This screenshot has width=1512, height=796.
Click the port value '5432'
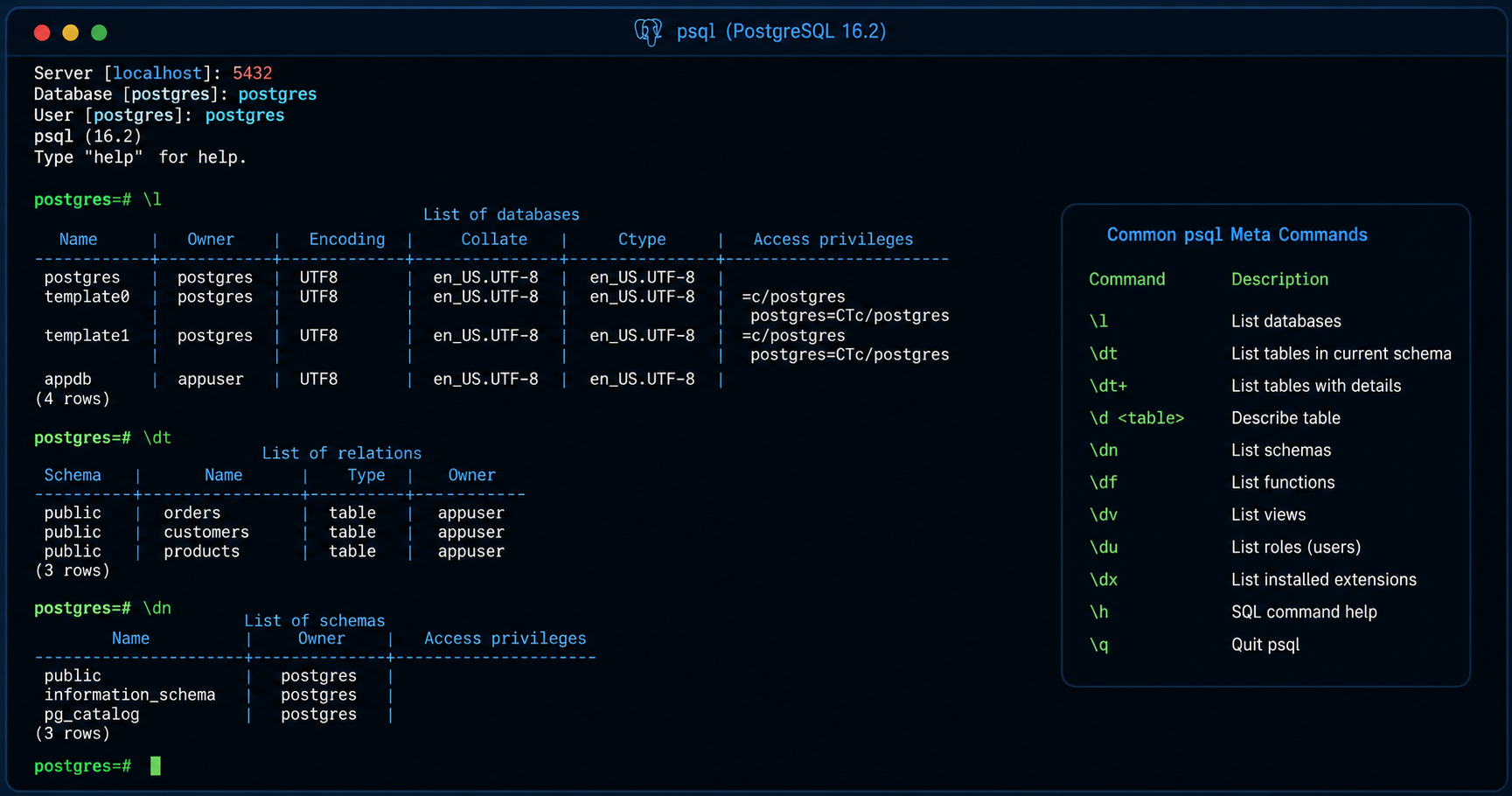[x=252, y=73]
